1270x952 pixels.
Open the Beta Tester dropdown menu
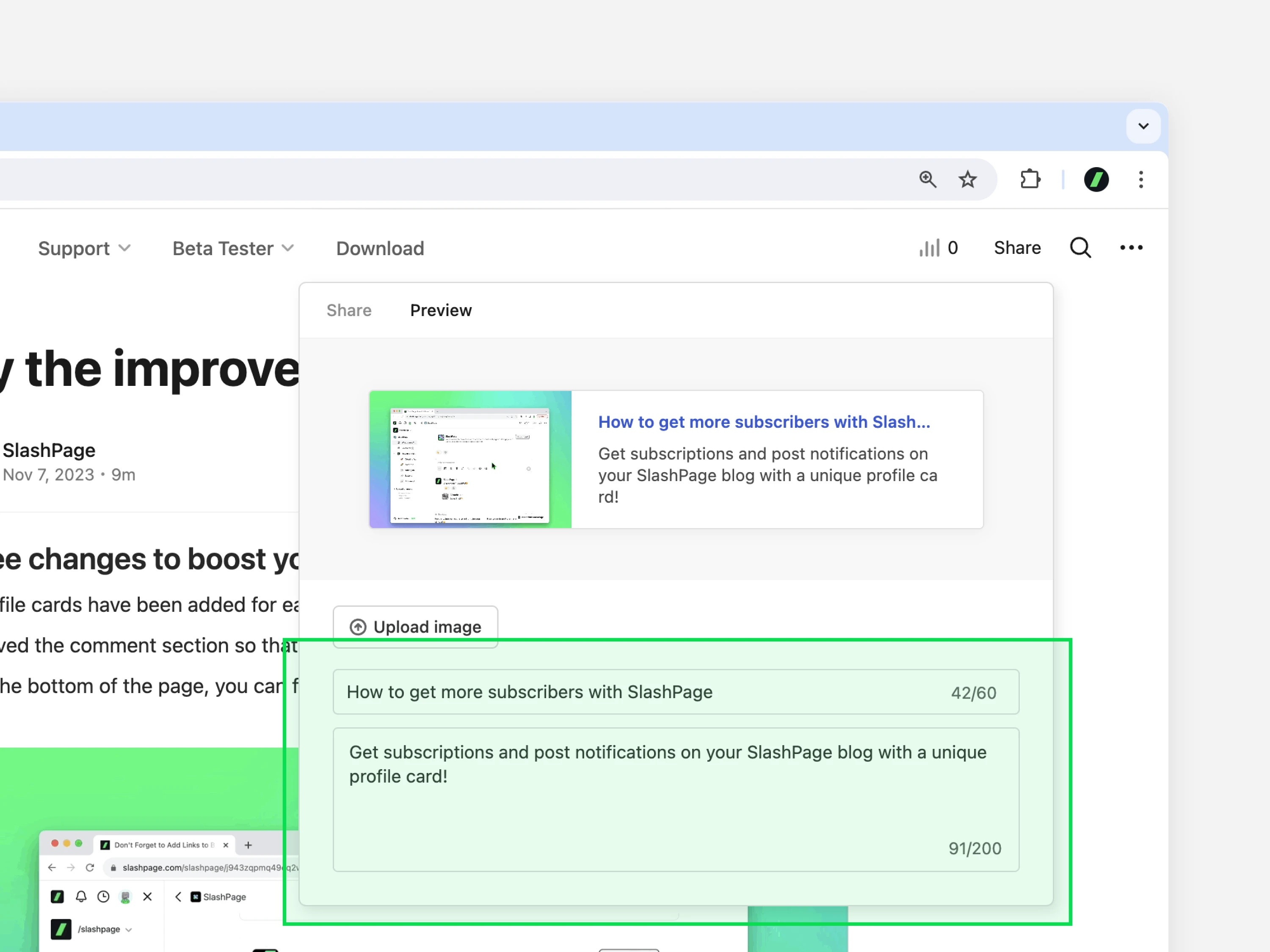233,248
